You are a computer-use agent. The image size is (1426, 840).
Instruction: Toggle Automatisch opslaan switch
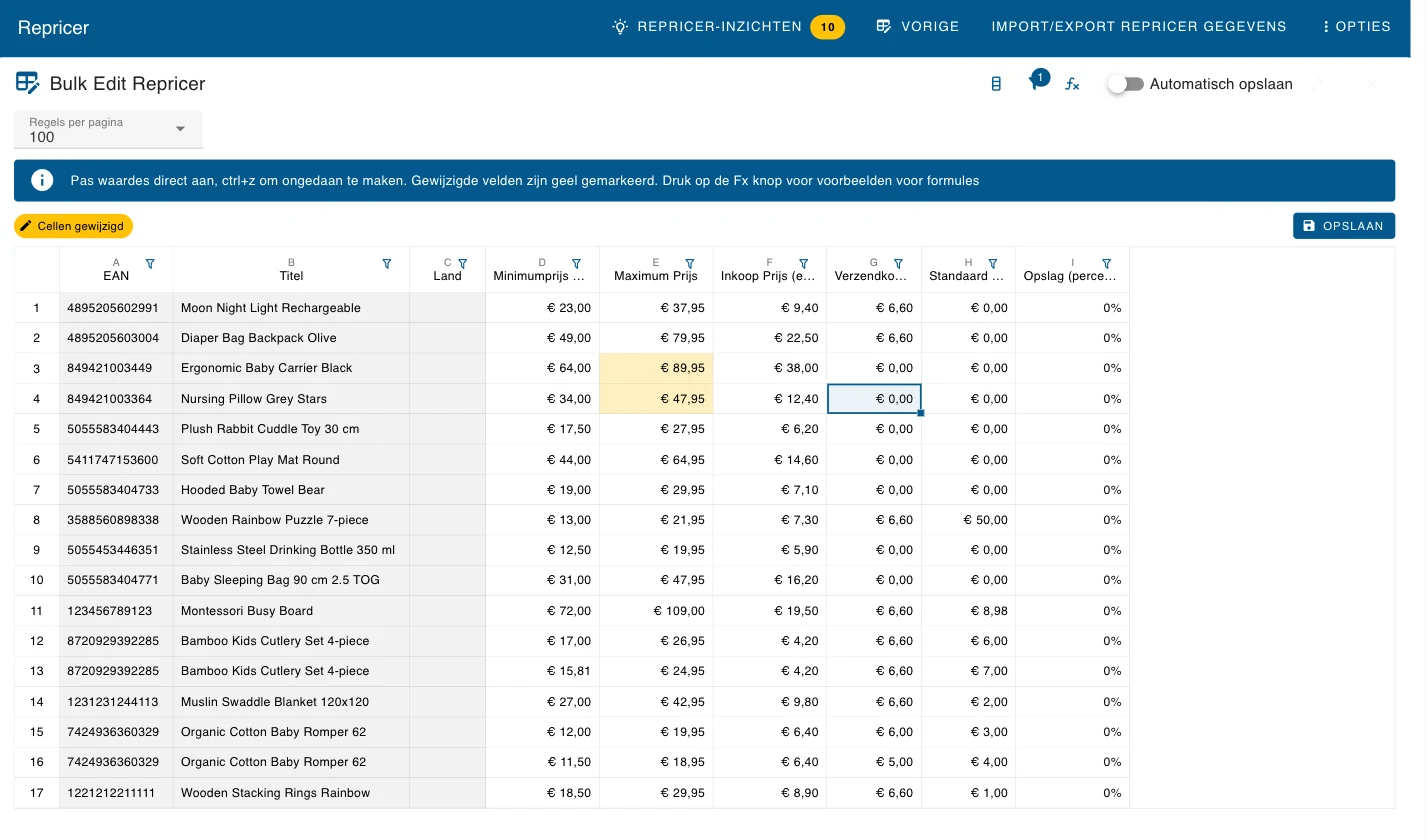[x=1126, y=85]
